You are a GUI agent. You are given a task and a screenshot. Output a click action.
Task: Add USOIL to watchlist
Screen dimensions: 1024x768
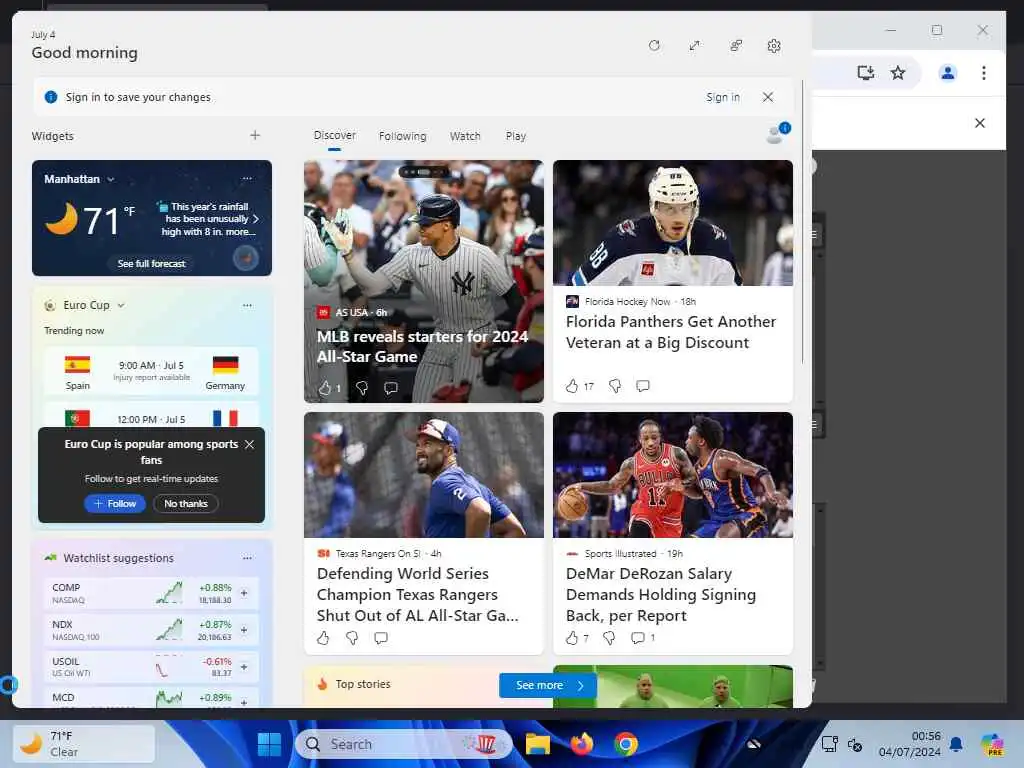[244, 667]
